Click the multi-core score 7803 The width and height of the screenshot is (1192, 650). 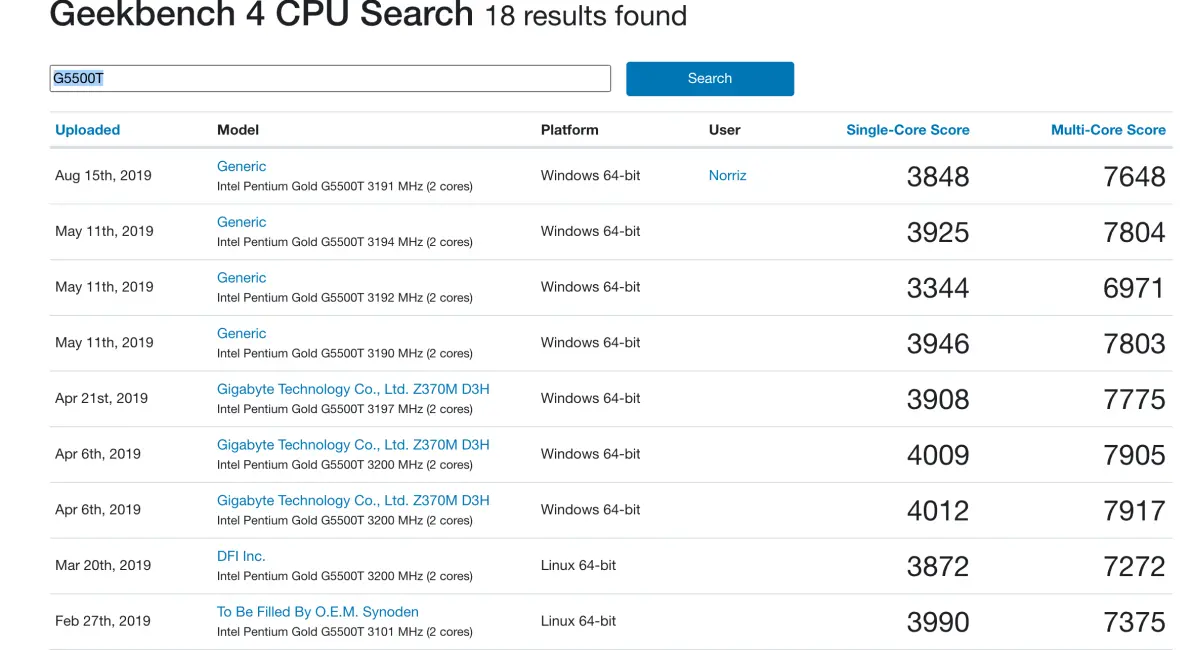coord(1134,344)
